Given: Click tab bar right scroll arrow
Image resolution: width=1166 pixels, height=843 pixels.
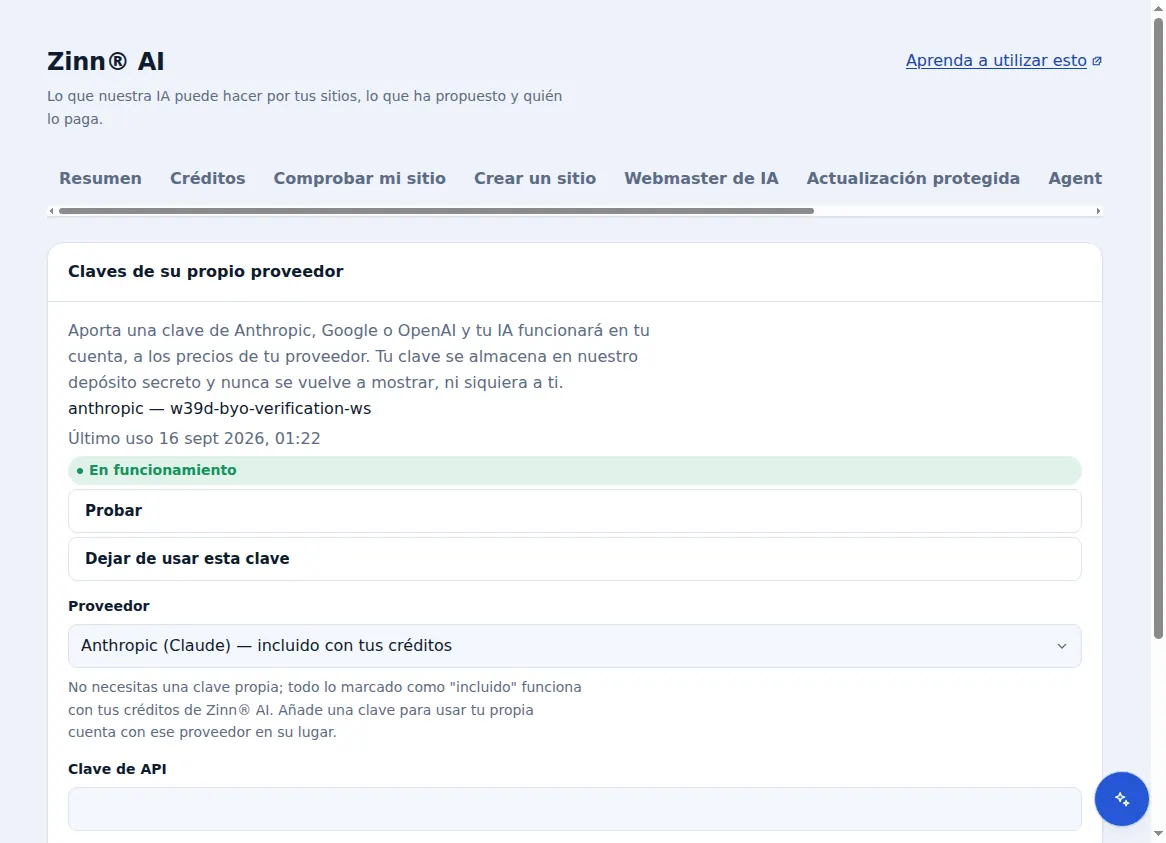Looking at the screenshot, I should pos(1098,211).
